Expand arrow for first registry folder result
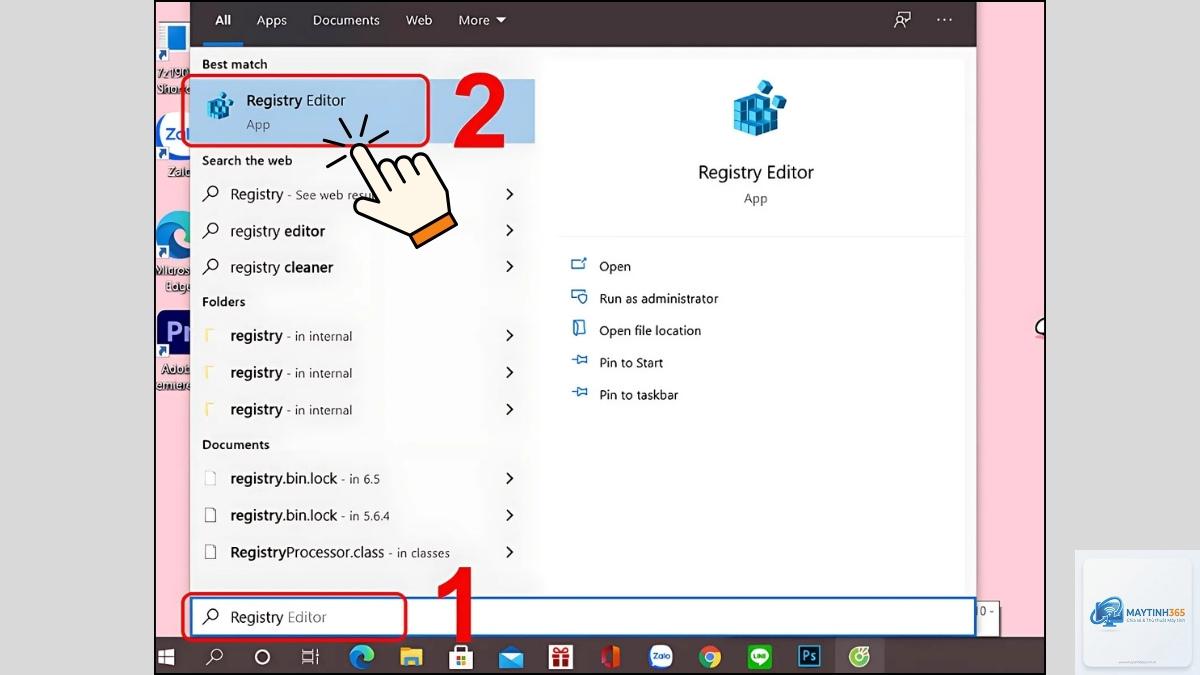Image resolution: width=1200 pixels, height=675 pixels. (x=509, y=336)
